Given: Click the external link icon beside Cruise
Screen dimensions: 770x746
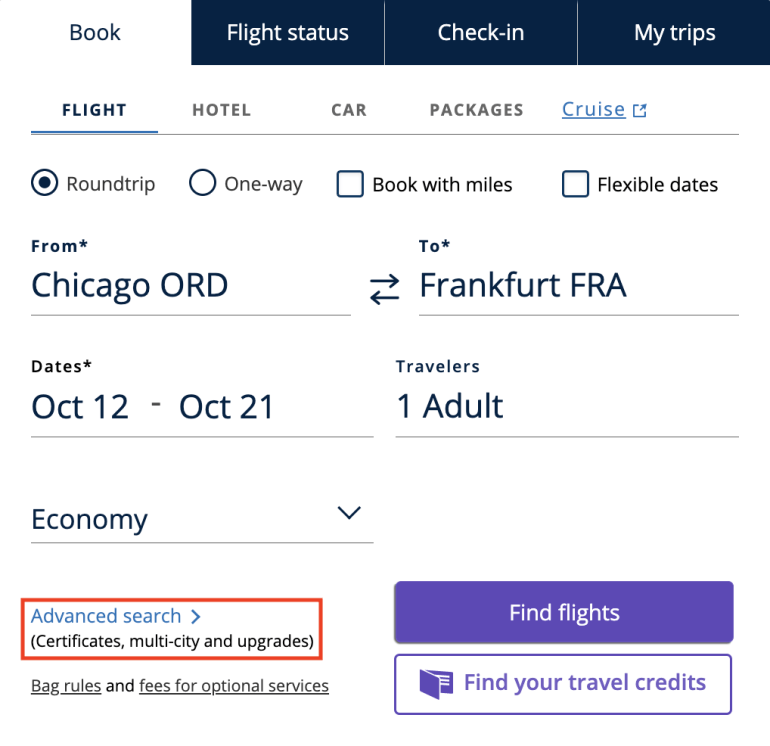Looking at the screenshot, I should coord(640,111).
